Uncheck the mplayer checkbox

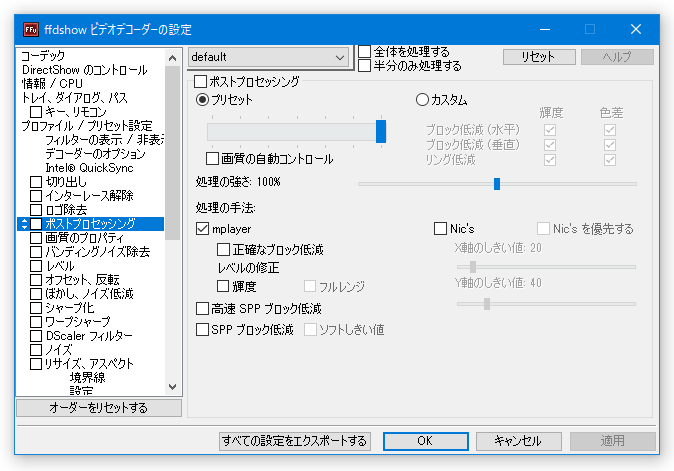[202, 229]
